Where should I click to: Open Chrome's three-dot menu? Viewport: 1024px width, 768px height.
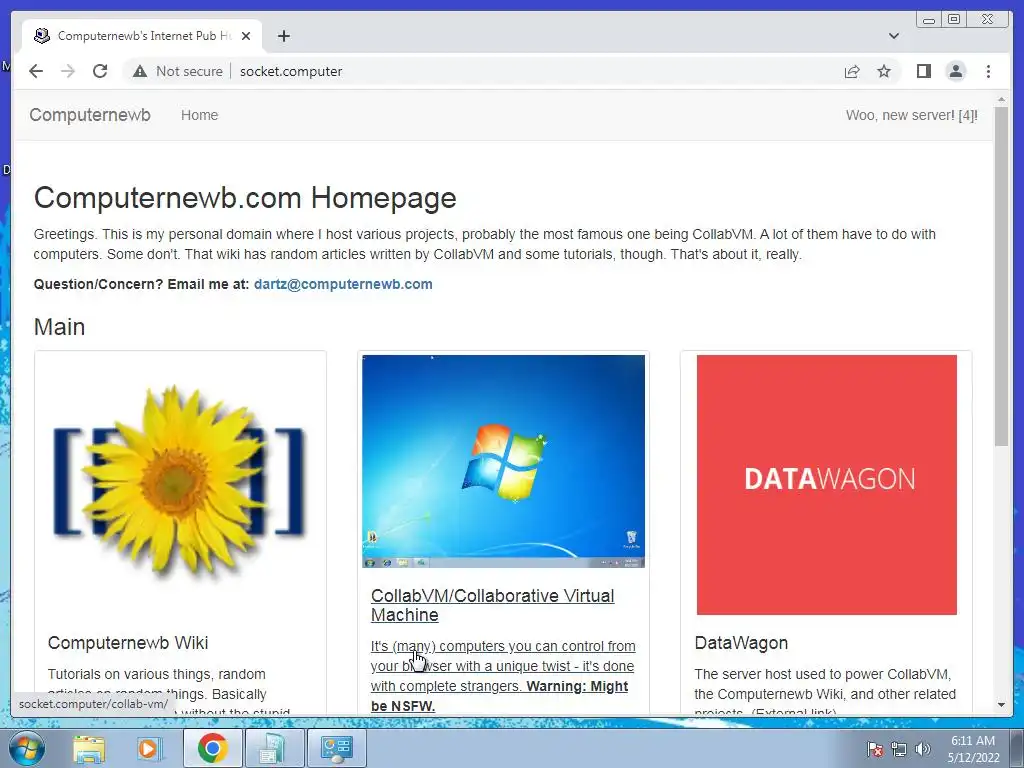(988, 71)
